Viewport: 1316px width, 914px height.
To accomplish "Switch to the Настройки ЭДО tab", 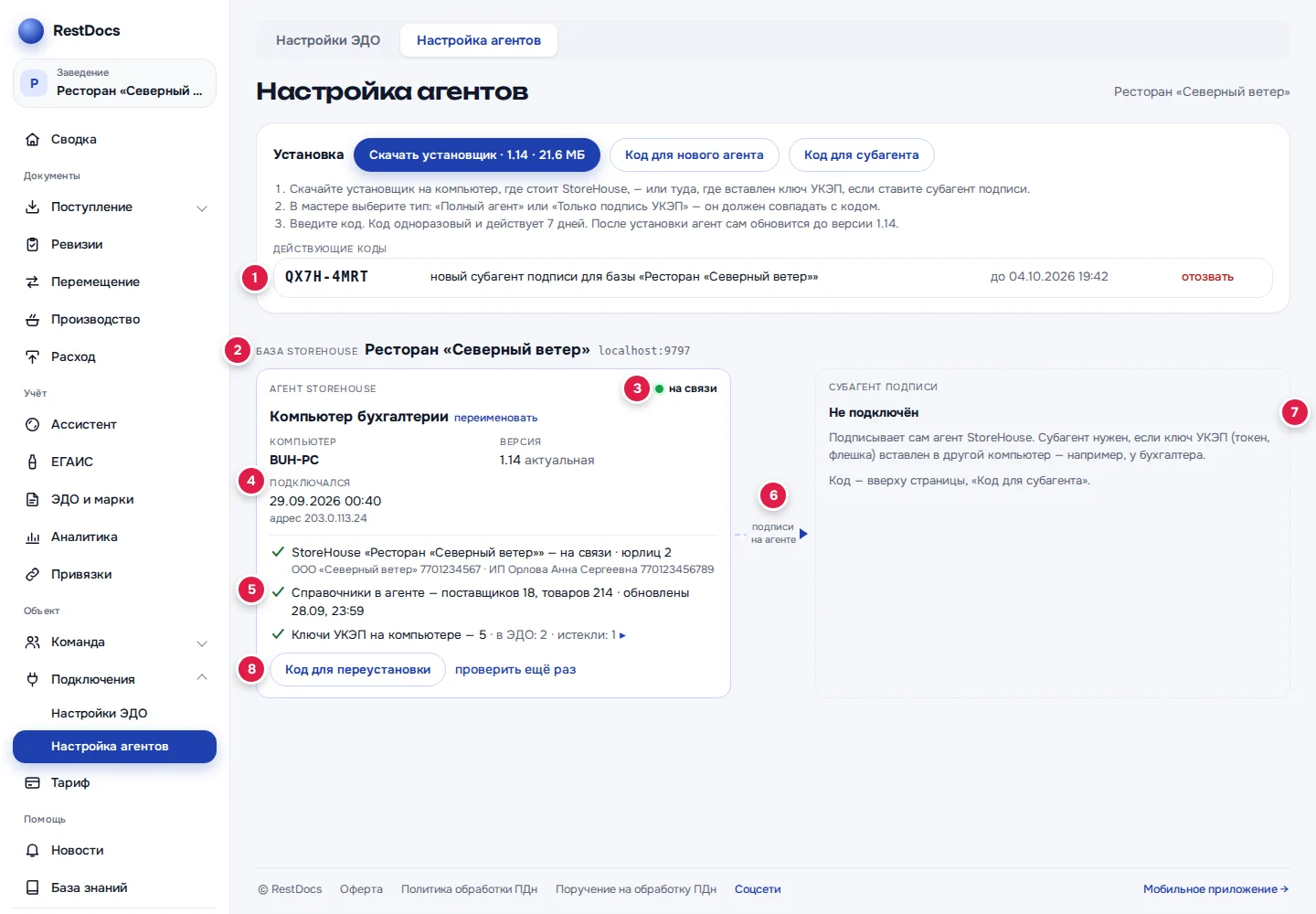I will (328, 40).
